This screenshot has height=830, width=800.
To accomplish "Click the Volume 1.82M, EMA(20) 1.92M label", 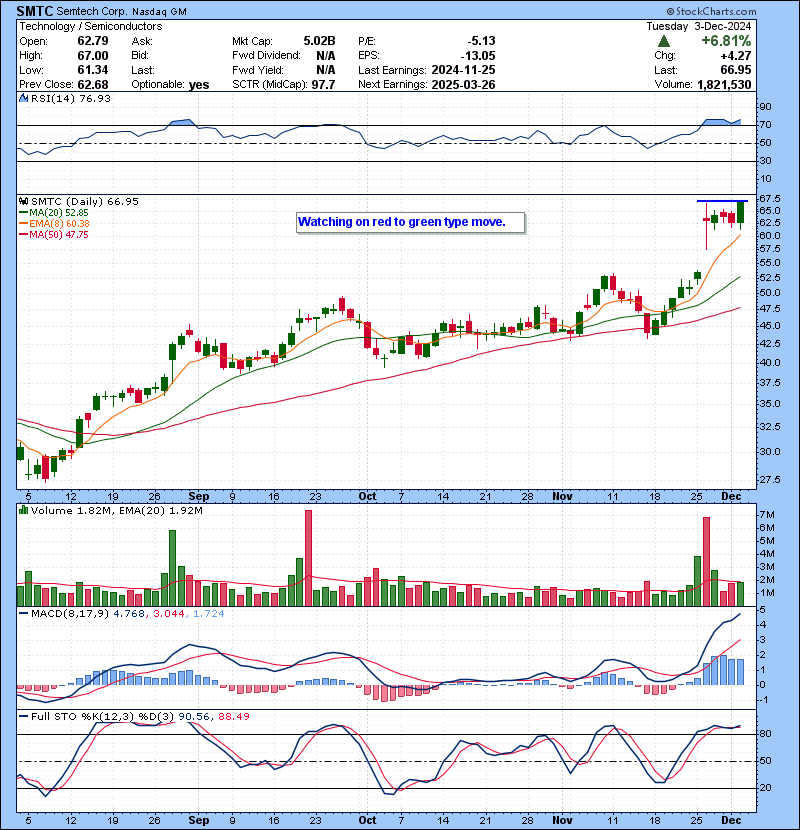I will click(x=116, y=510).
